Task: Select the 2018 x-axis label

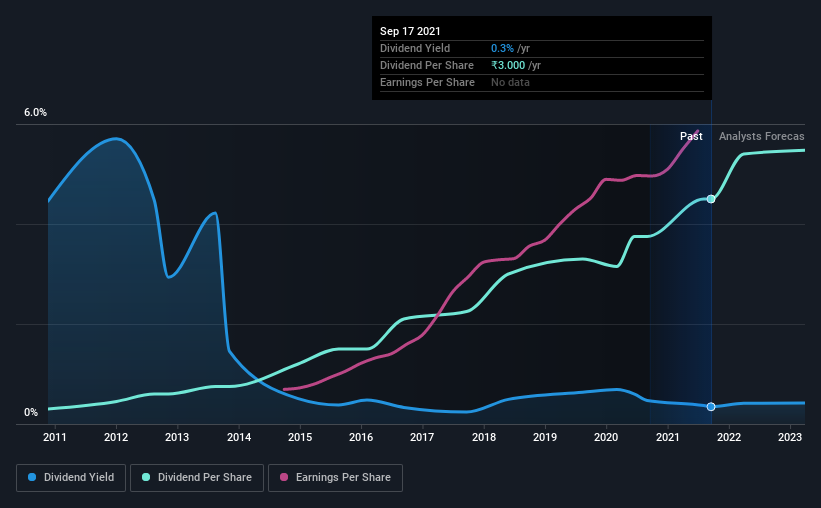Action: pos(484,437)
